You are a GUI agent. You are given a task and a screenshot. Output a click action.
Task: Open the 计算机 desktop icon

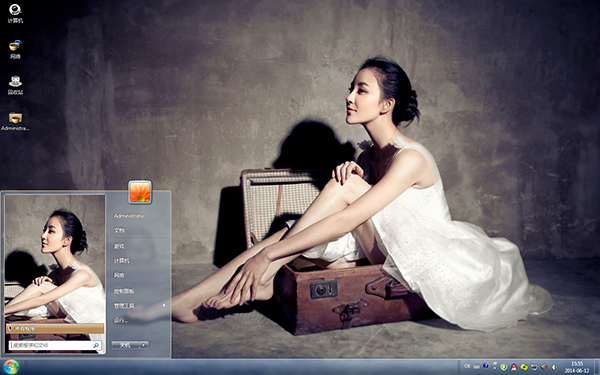[15, 14]
